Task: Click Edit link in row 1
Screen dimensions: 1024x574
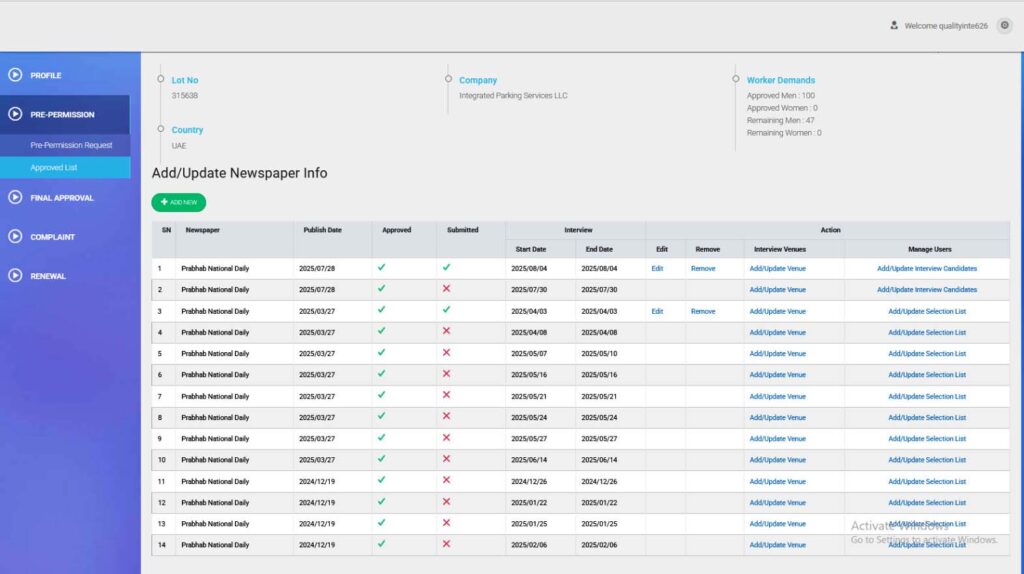Action: click(x=657, y=268)
